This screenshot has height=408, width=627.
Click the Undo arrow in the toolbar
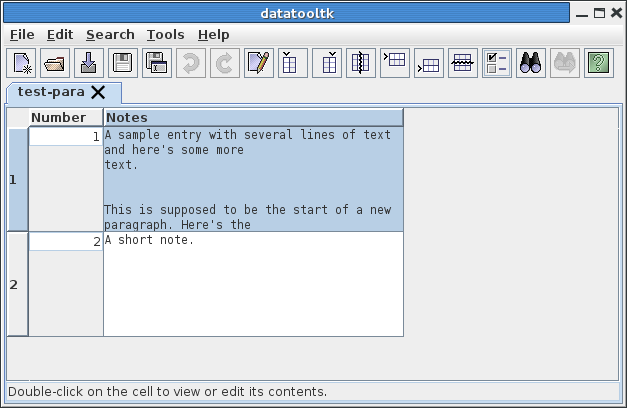tap(190, 63)
